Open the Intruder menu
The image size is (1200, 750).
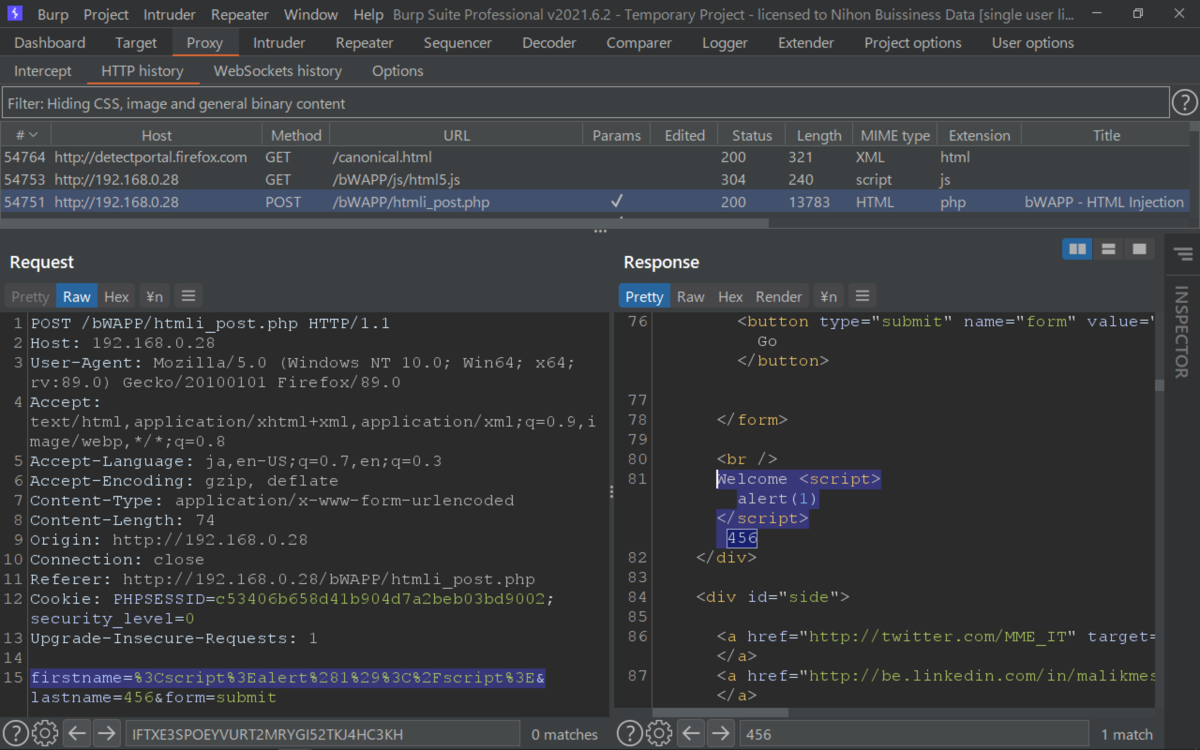[x=170, y=15]
